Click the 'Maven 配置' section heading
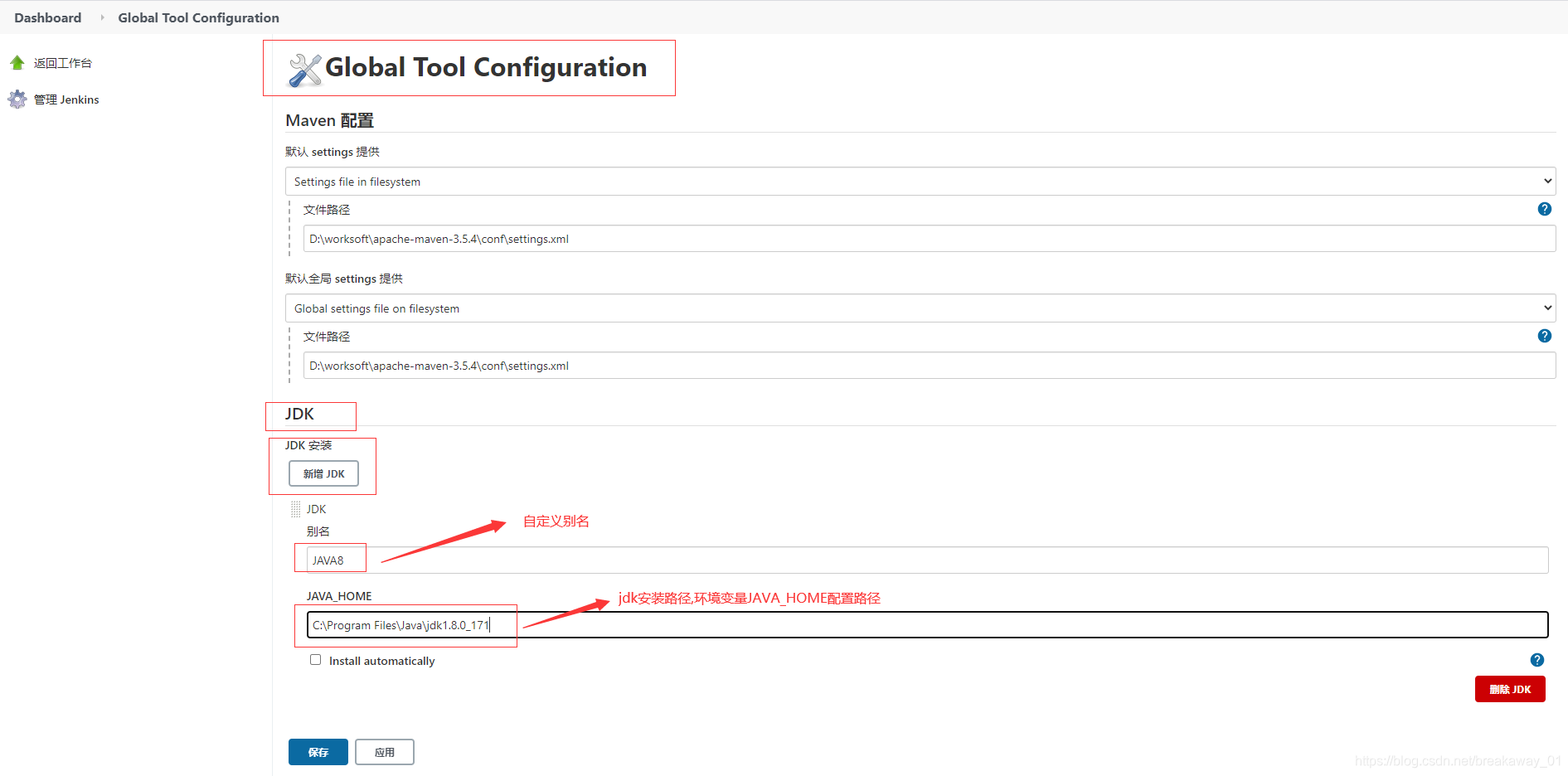The image size is (1568, 776). tap(329, 120)
